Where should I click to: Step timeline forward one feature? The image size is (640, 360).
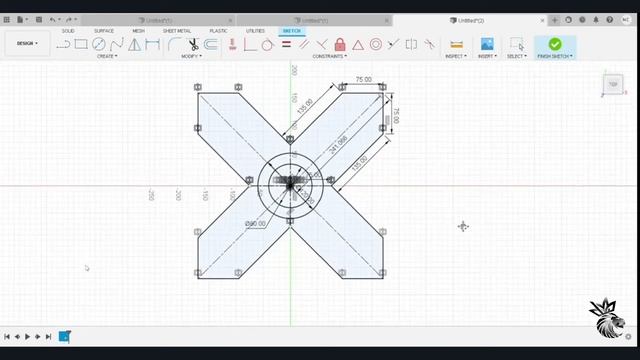38,337
